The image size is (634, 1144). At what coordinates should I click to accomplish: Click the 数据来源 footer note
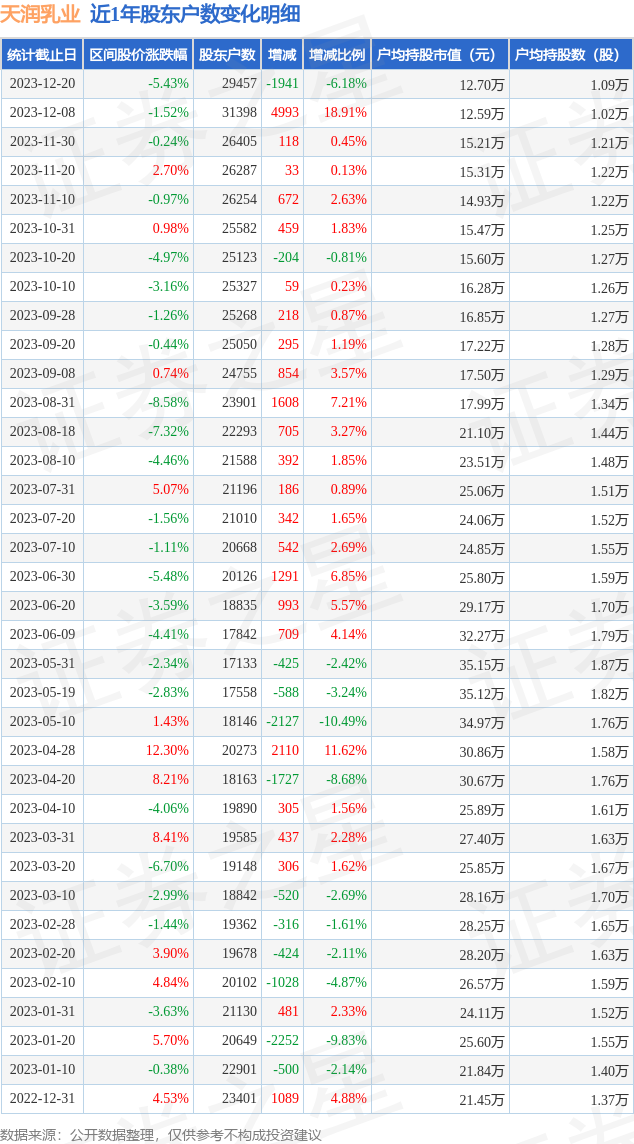[x=161, y=1135]
